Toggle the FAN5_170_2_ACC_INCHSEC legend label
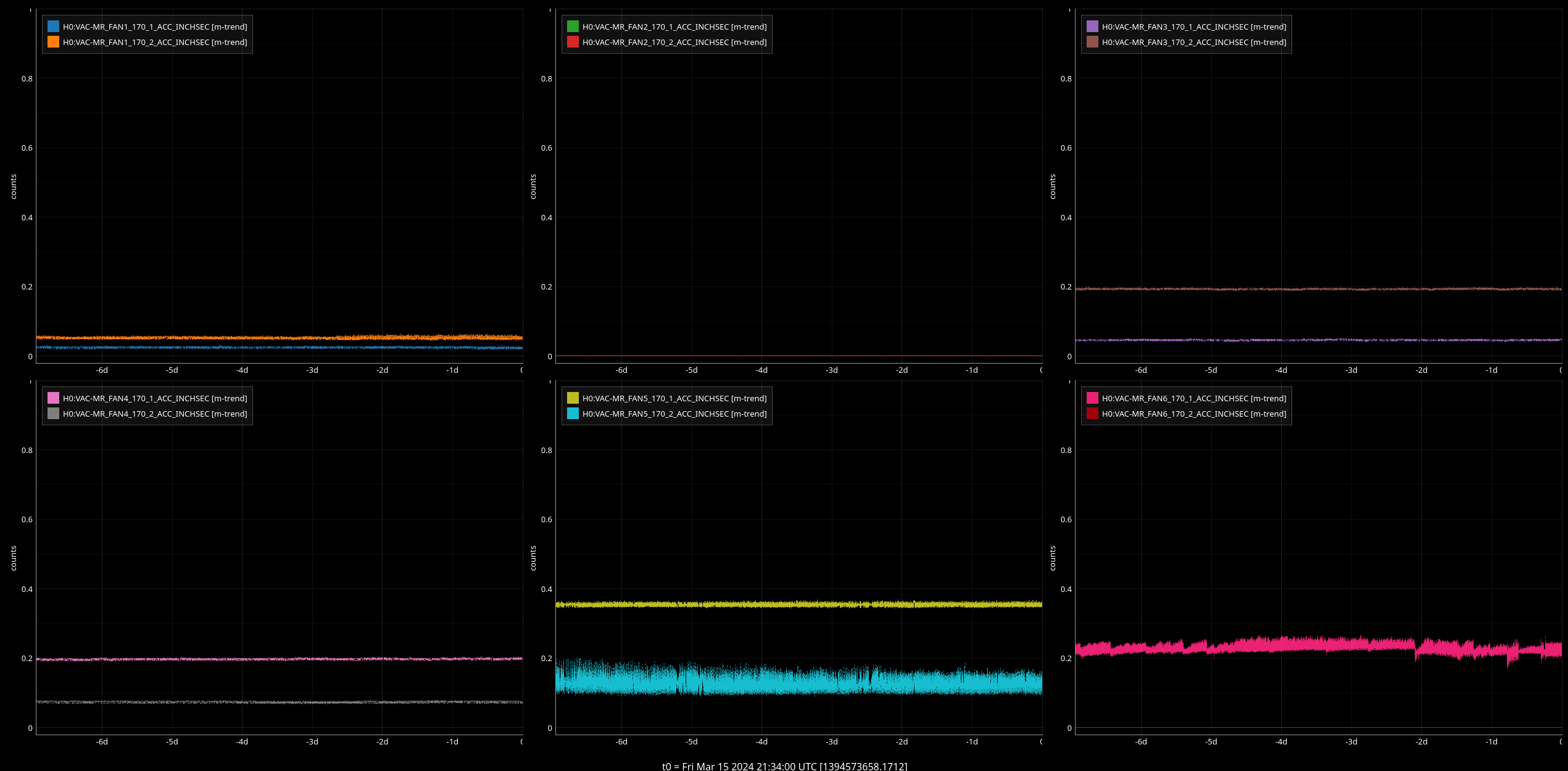This screenshot has height=771, width=1568. tap(674, 414)
